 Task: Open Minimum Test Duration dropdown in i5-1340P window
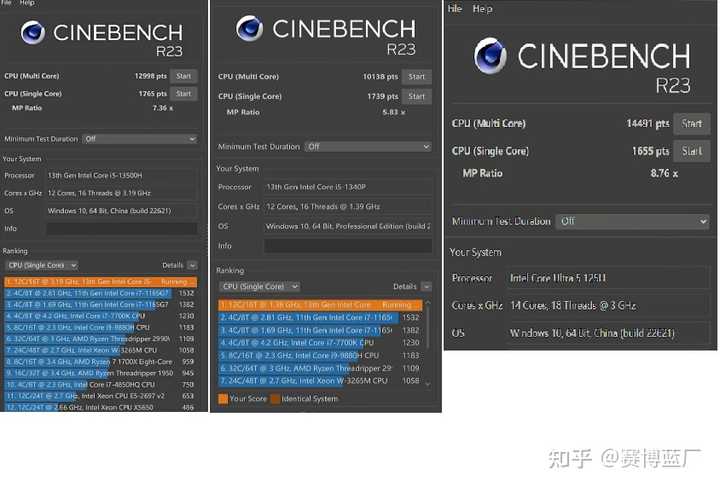coord(368,146)
